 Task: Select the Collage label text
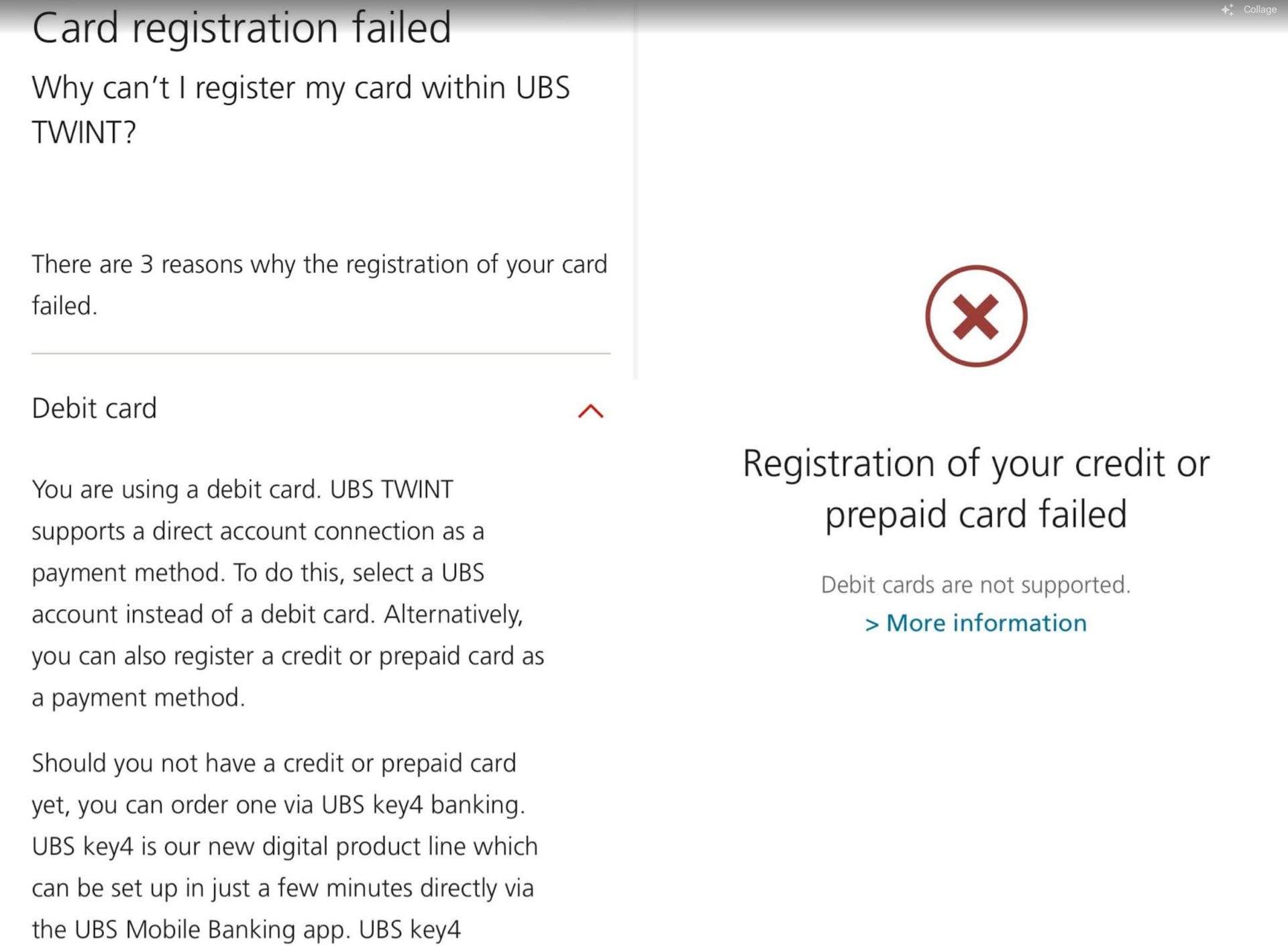[1259, 9]
